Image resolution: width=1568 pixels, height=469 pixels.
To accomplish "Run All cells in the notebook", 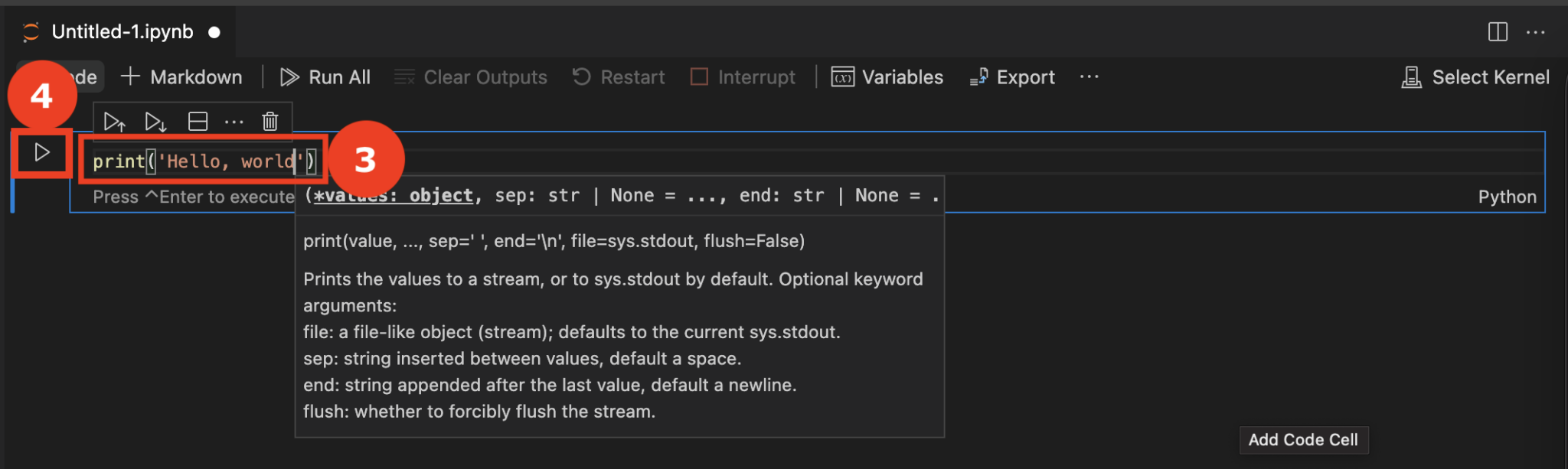I will [x=325, y=77].
